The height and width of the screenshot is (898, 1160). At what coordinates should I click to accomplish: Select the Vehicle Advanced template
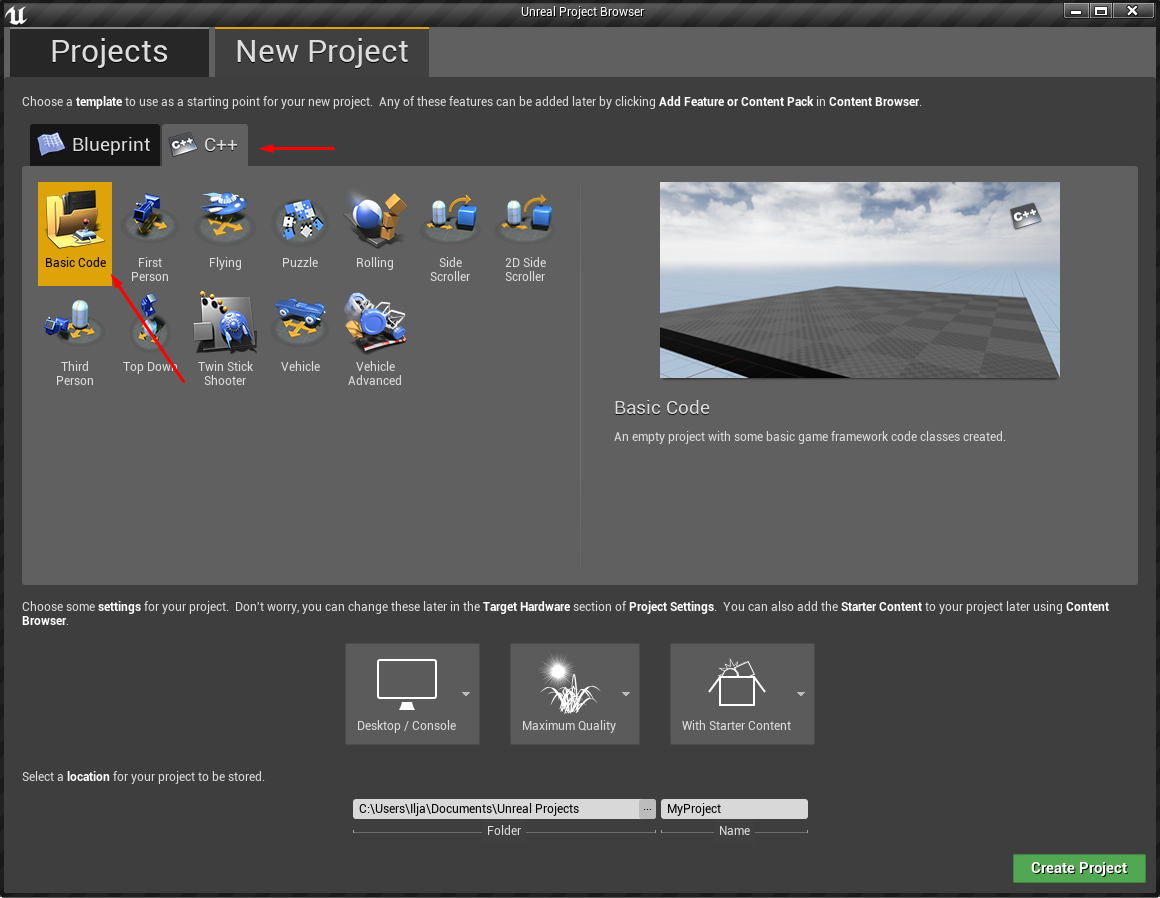tap(374, 338)
